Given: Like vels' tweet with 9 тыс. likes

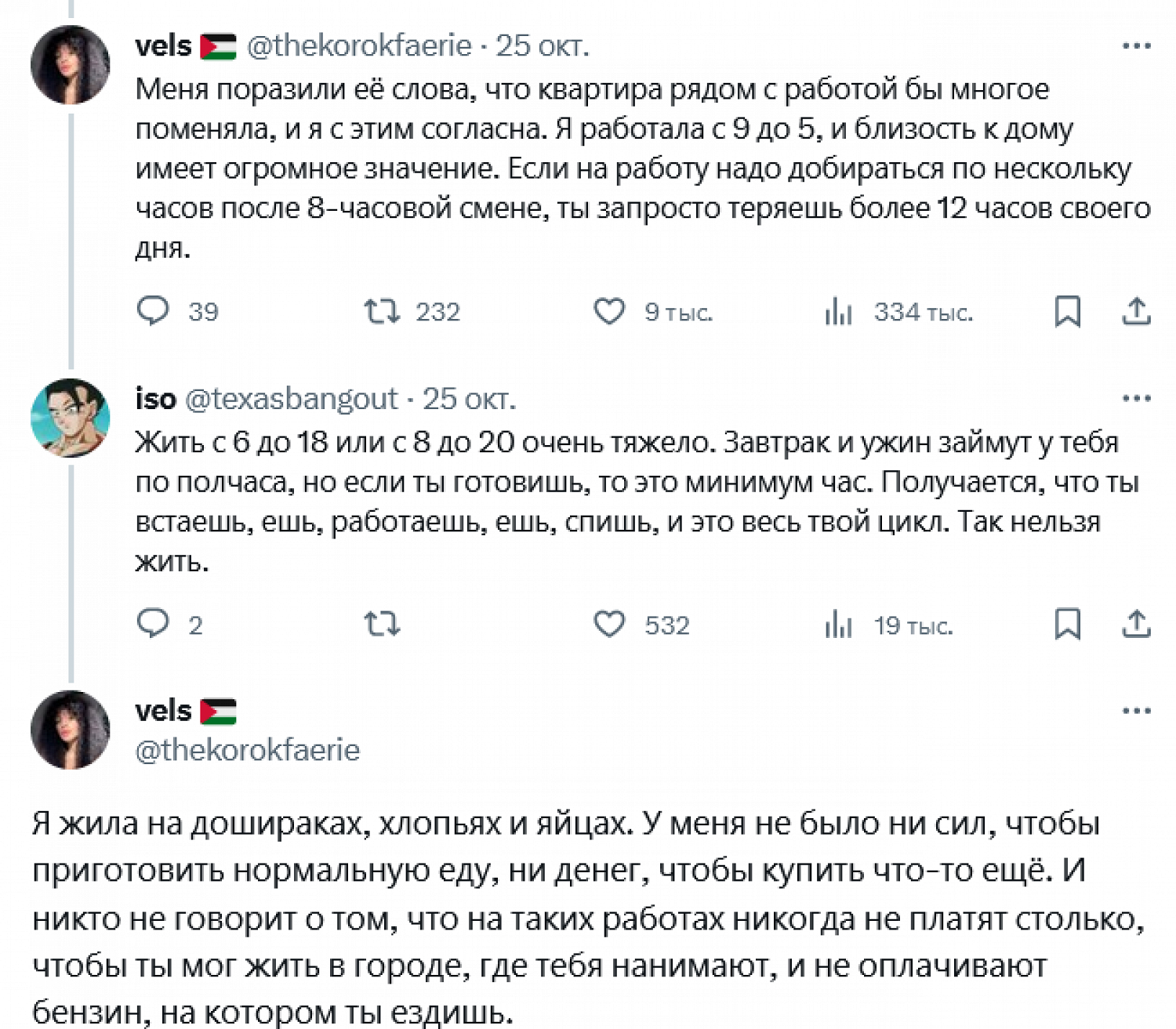Looking at the screenshot, I should click(x=609, y=311).
